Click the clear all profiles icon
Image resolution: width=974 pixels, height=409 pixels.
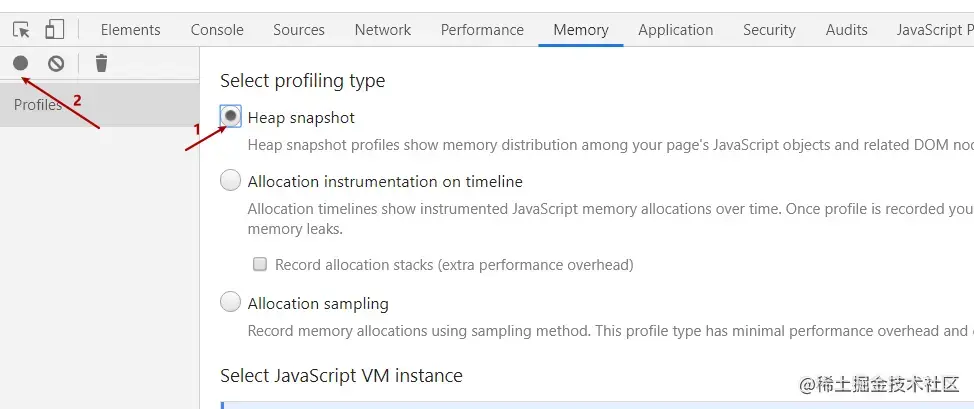point(56,64)
